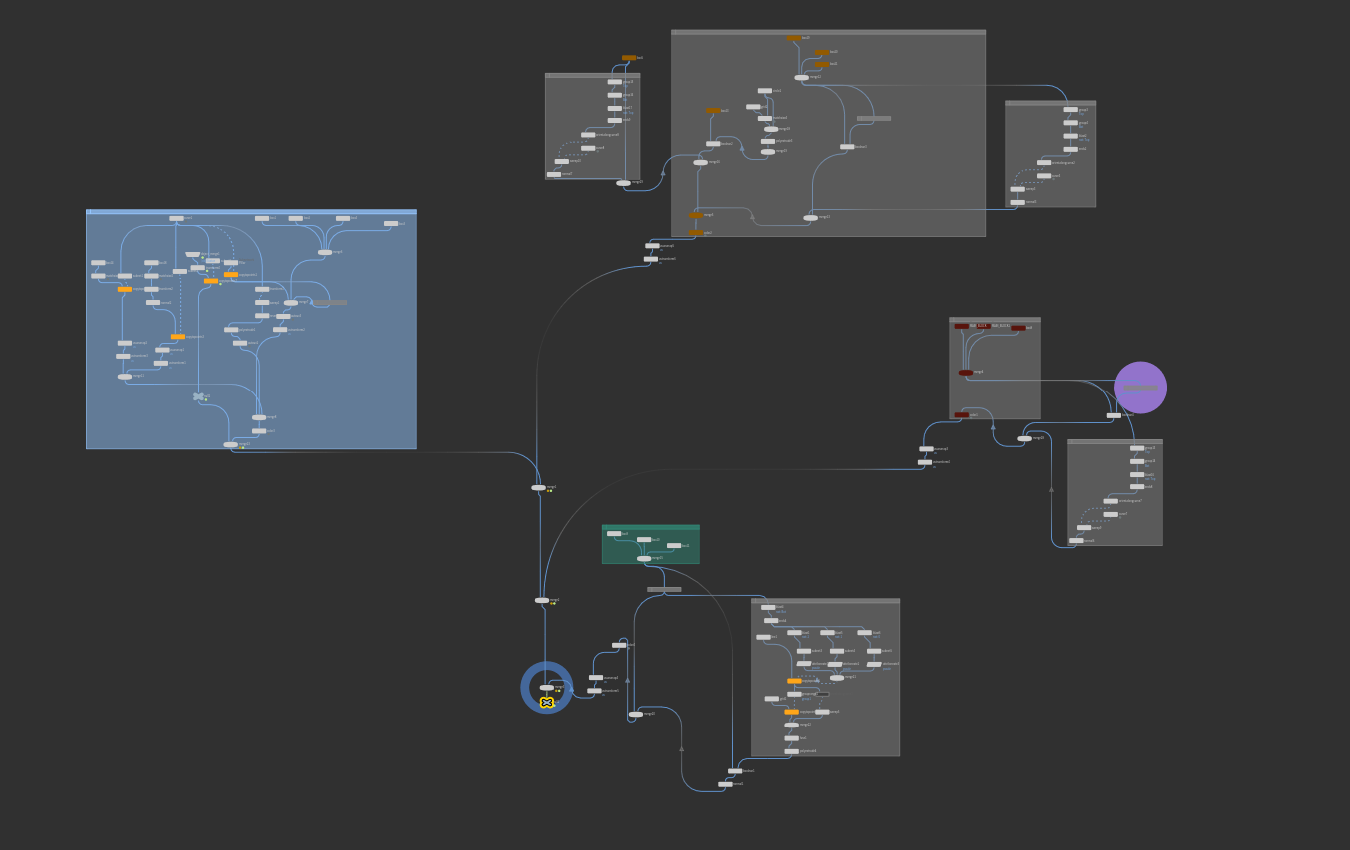Click the bottommost normal node of the whole graph

coord(725,784)
